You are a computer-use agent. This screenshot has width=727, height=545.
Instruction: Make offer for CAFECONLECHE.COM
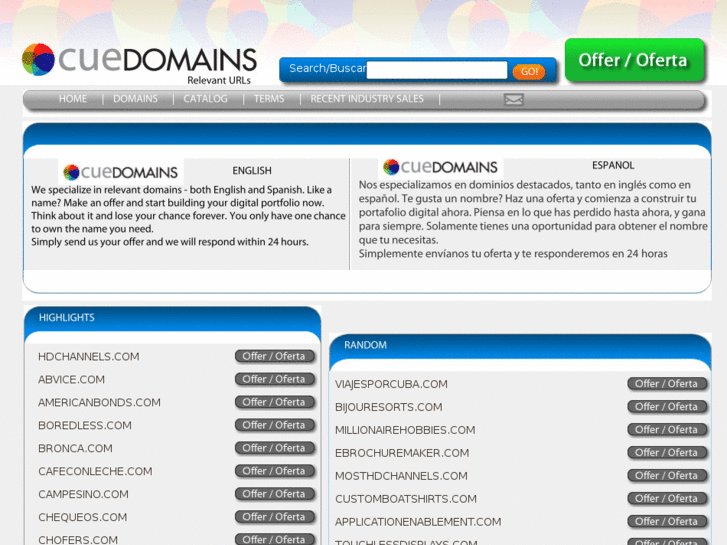pos(274,471)
